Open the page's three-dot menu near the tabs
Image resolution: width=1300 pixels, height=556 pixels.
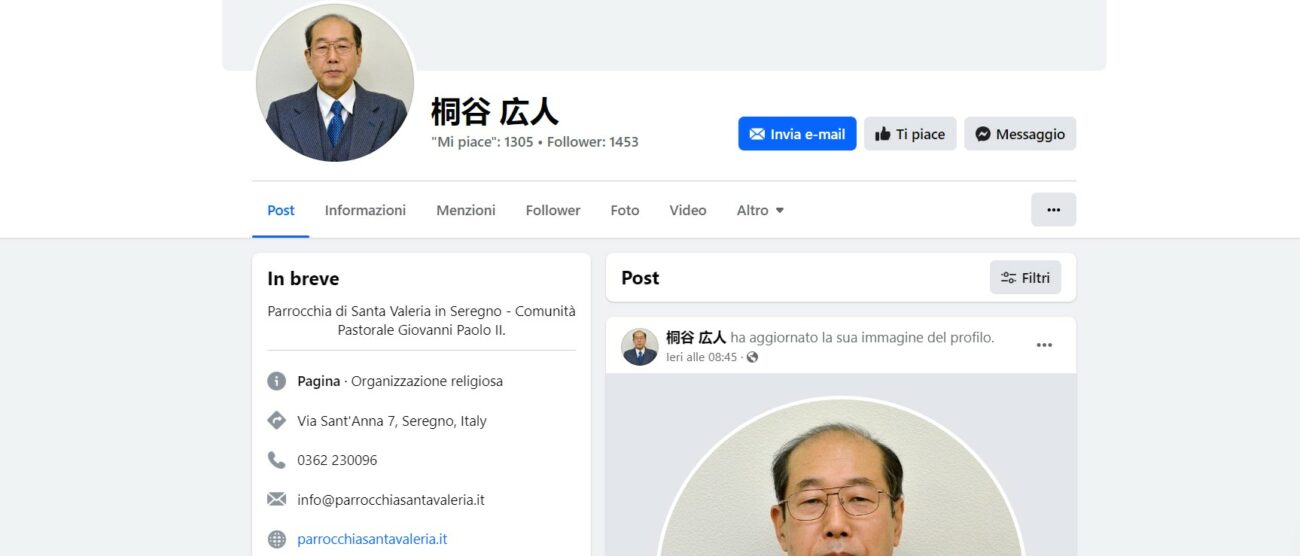point(1053,210)
